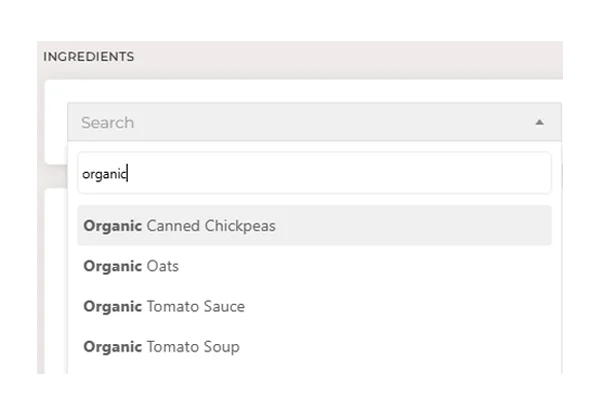
Task: Click the highlighted Chickpeas result row
Action: coord(314,225)
